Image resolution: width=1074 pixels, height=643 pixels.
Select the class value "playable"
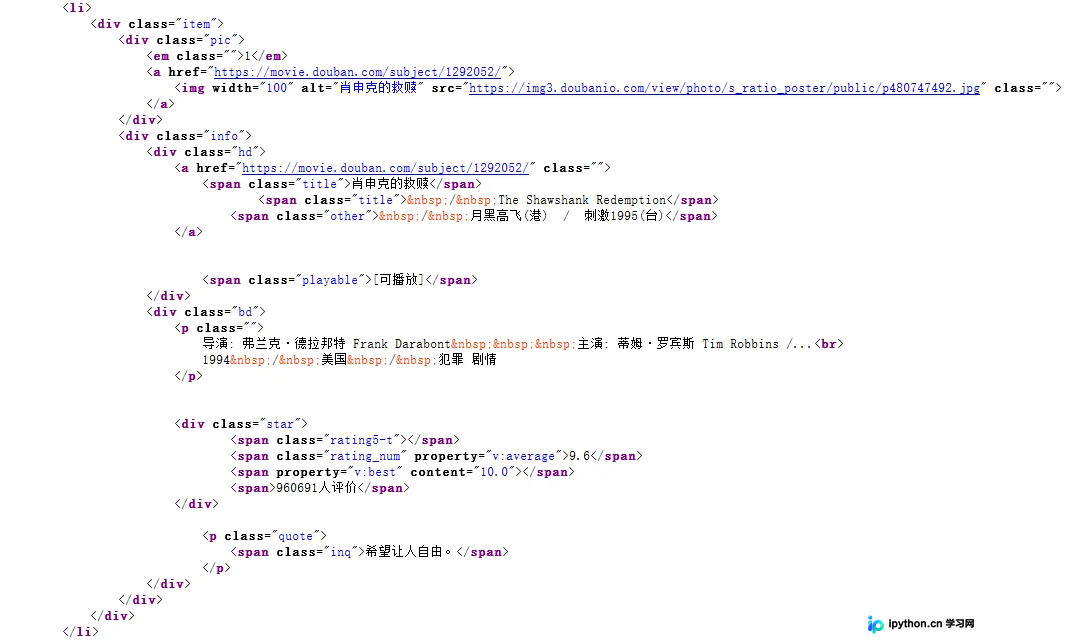point(330,280)
